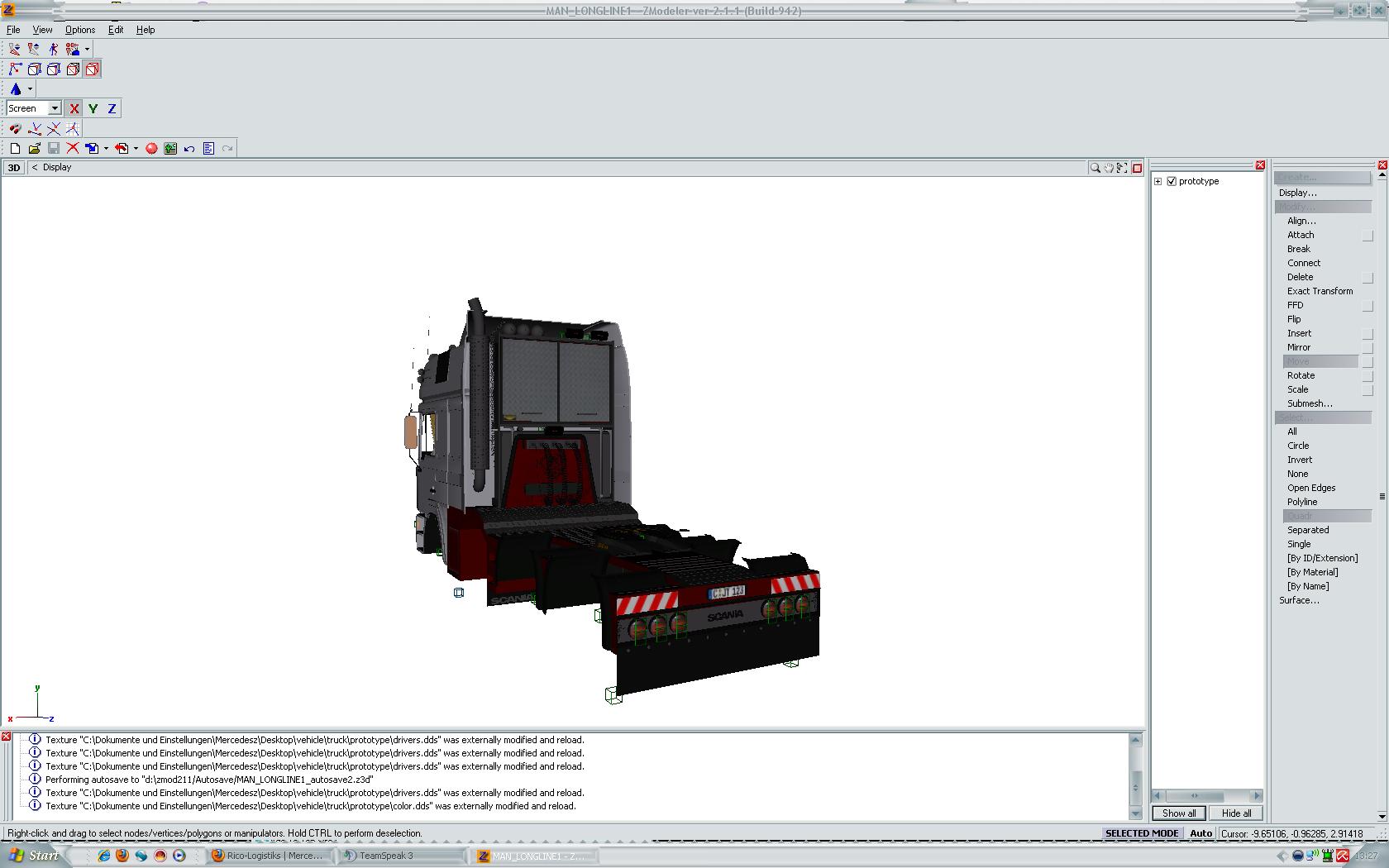The height and width of the screenshot is (868, 1389).
Task: Open the Options menu
Action: coord(80,30)
